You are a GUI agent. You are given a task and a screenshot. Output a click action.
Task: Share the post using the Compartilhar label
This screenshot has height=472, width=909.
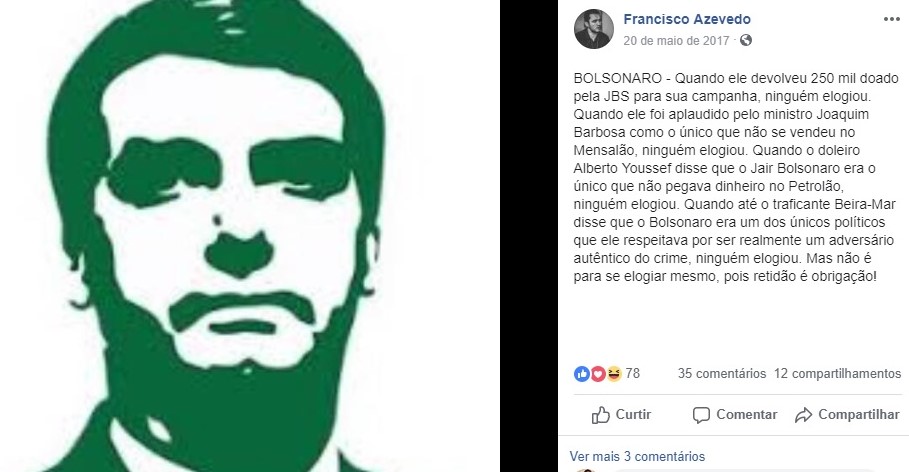coord(859,415)
